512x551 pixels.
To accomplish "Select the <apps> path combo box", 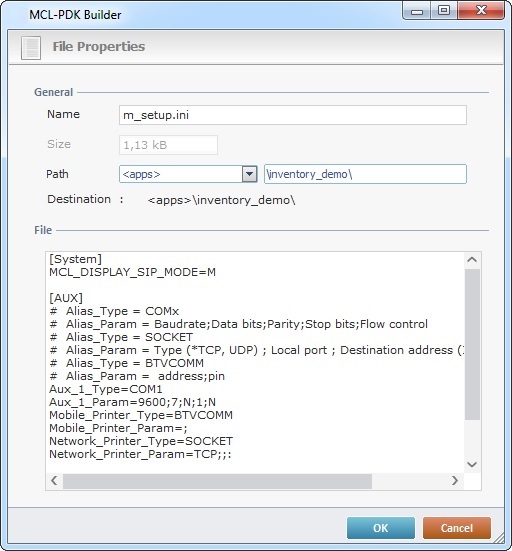I will [x=188, y=174].
